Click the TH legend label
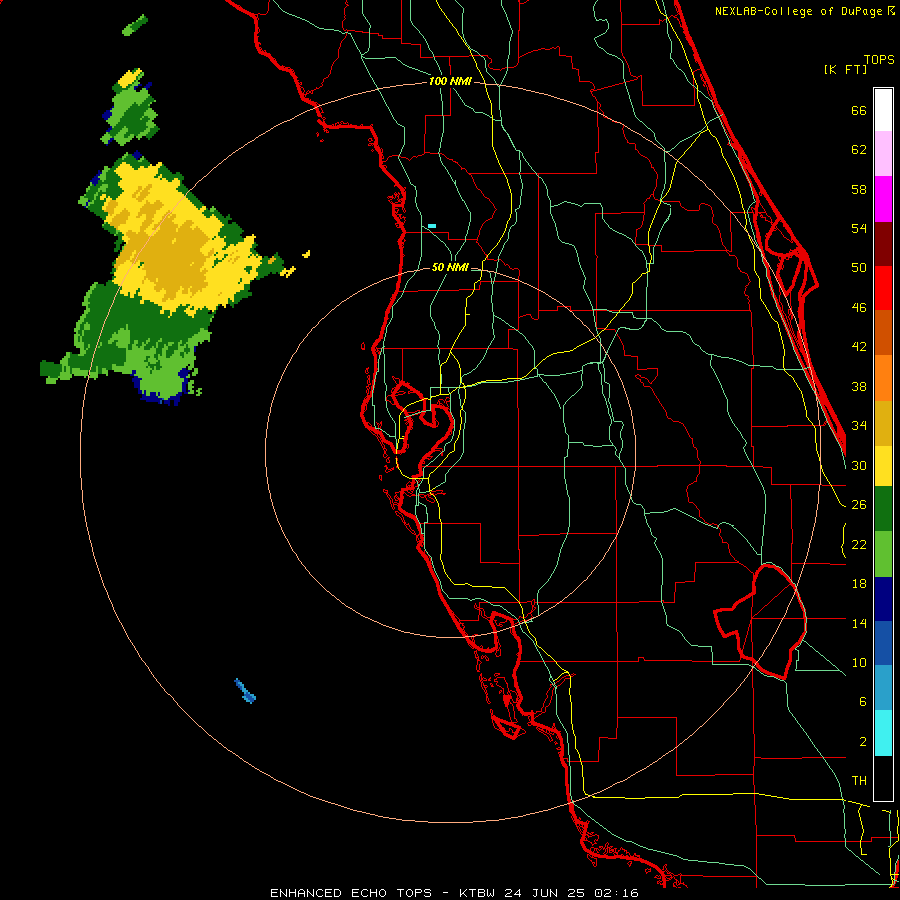 tap(859, 781)
